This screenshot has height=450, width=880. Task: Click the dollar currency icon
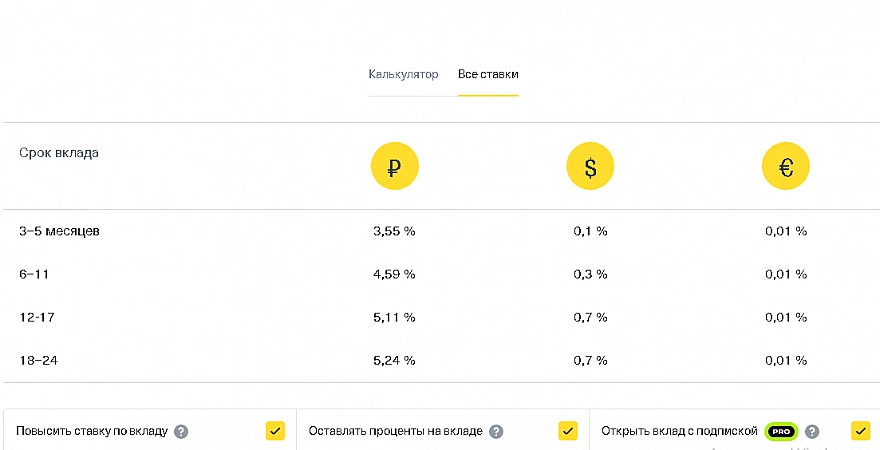(590, 167)
